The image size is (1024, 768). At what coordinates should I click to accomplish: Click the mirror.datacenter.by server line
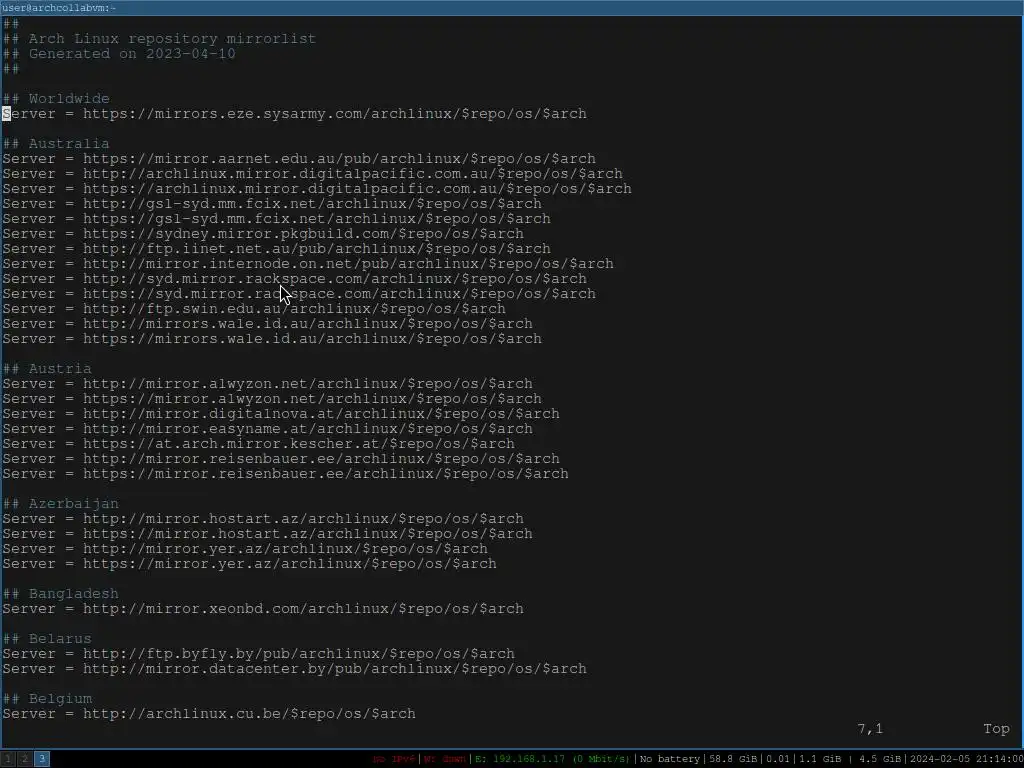coord(295,669)
